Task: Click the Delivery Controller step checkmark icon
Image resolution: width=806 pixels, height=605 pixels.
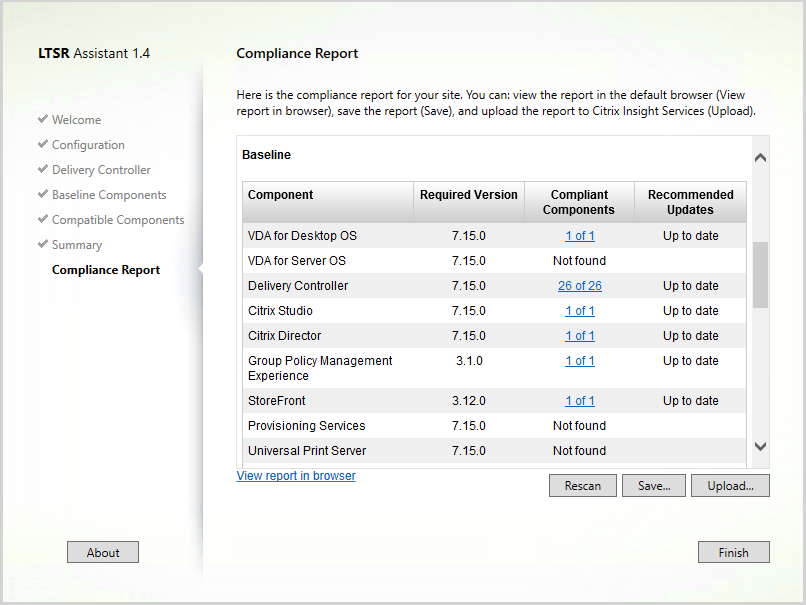Action: coord(43,169)
